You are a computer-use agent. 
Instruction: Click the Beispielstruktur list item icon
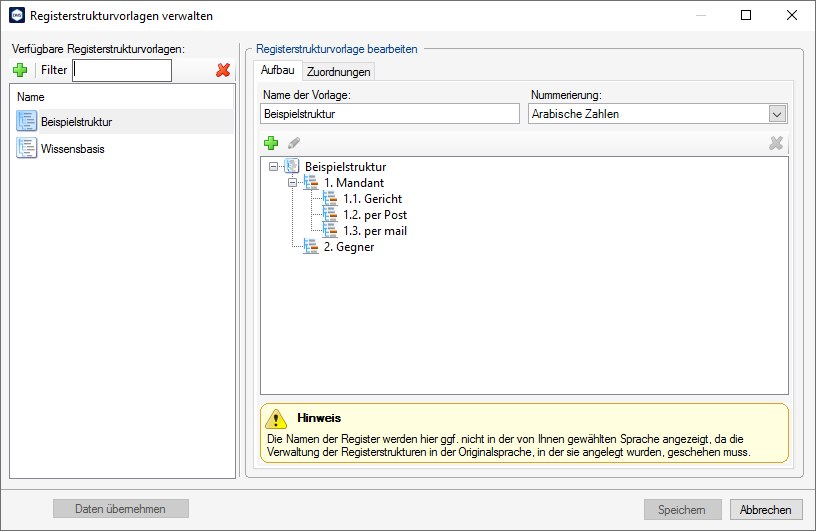click(27, 121)
